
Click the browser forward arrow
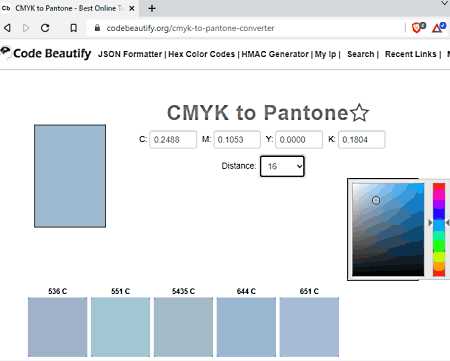pos(26,28)
